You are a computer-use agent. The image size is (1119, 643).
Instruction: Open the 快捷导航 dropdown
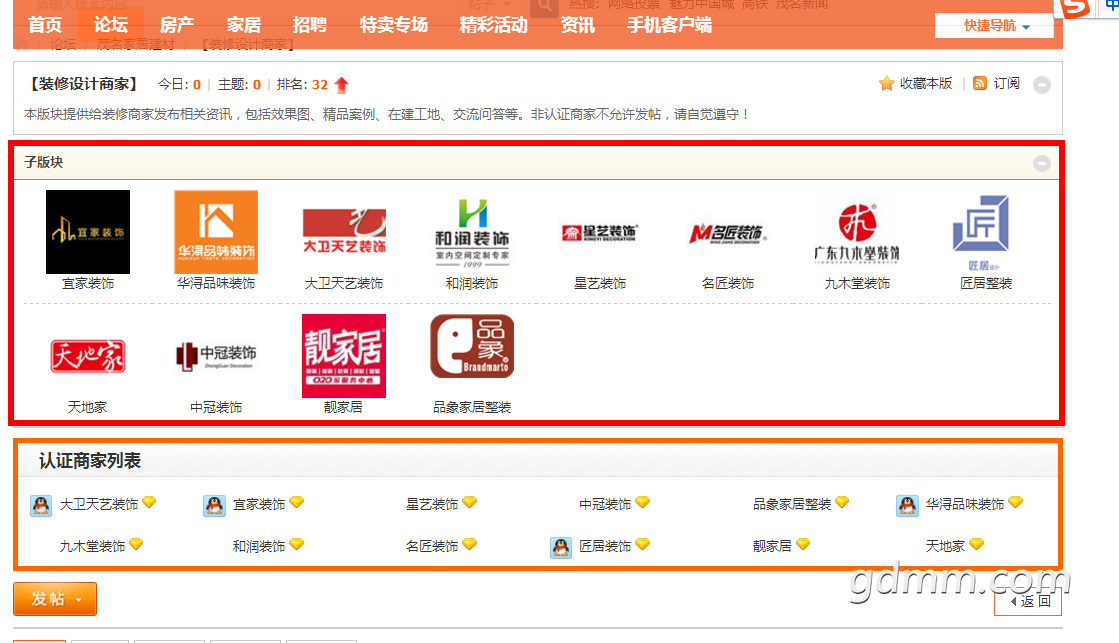(994, 26)
